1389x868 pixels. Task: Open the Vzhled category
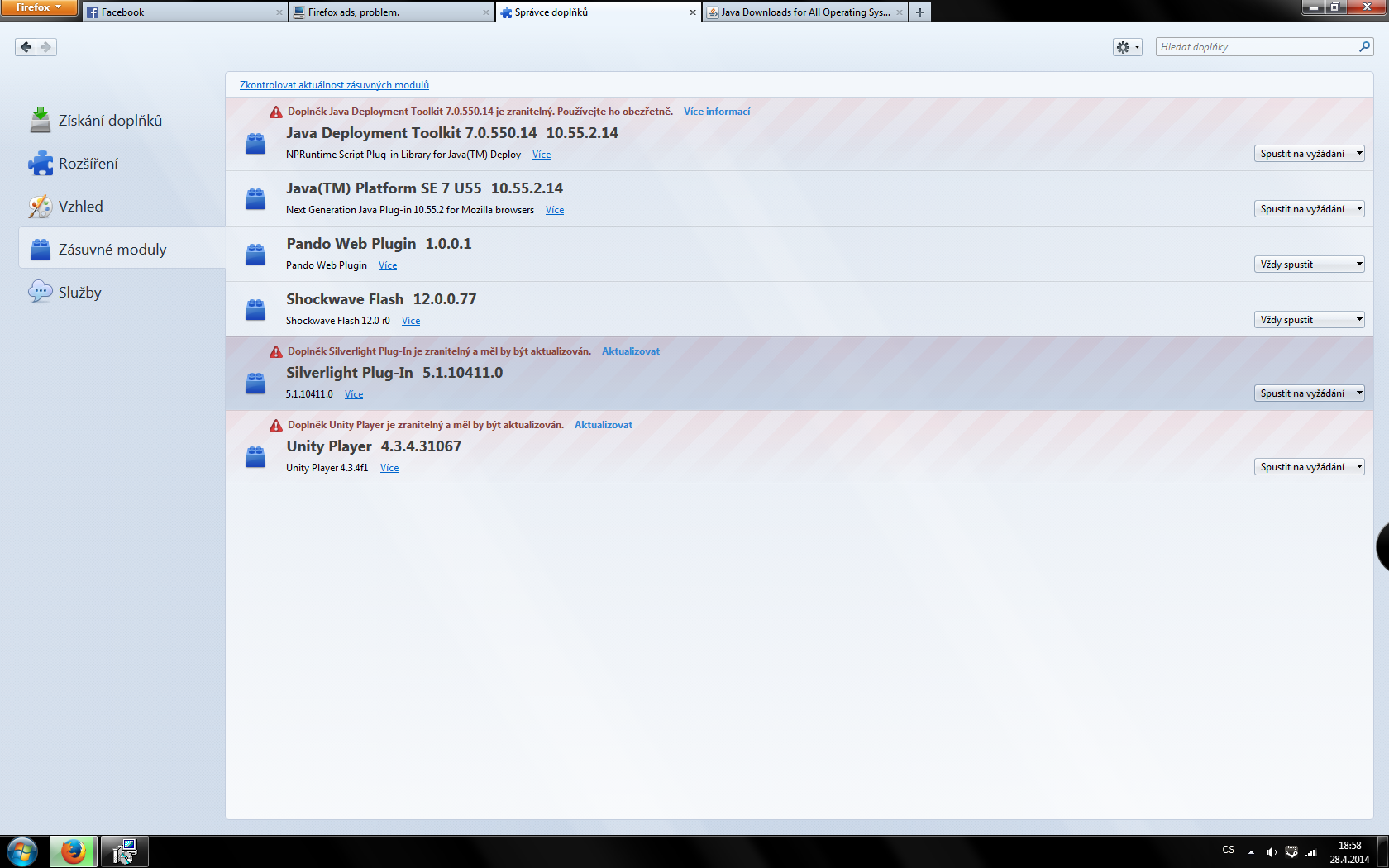click(122, 207)
